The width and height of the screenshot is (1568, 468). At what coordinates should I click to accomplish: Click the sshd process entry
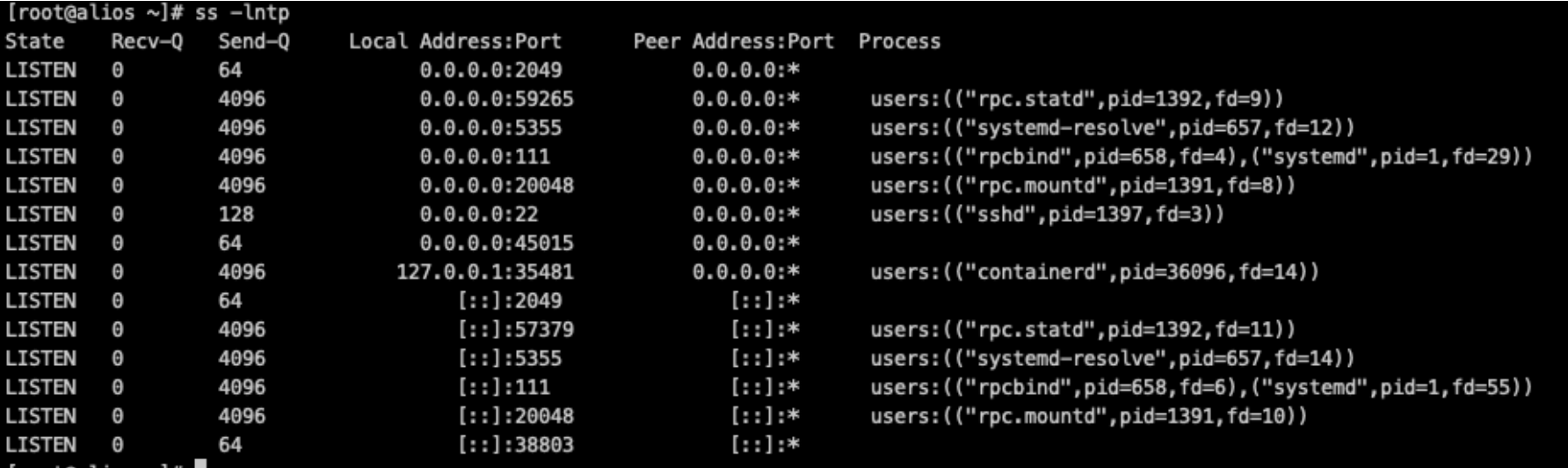1047,215
